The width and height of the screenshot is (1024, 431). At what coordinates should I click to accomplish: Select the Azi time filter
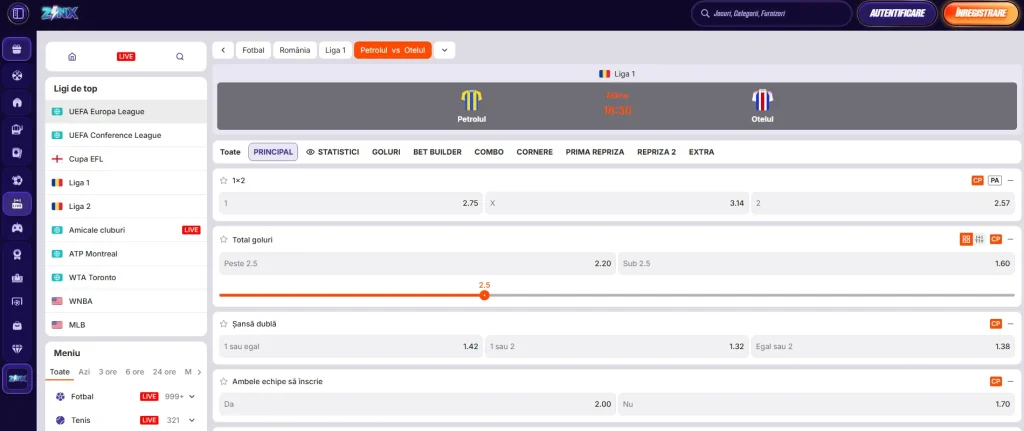(84, 372)
